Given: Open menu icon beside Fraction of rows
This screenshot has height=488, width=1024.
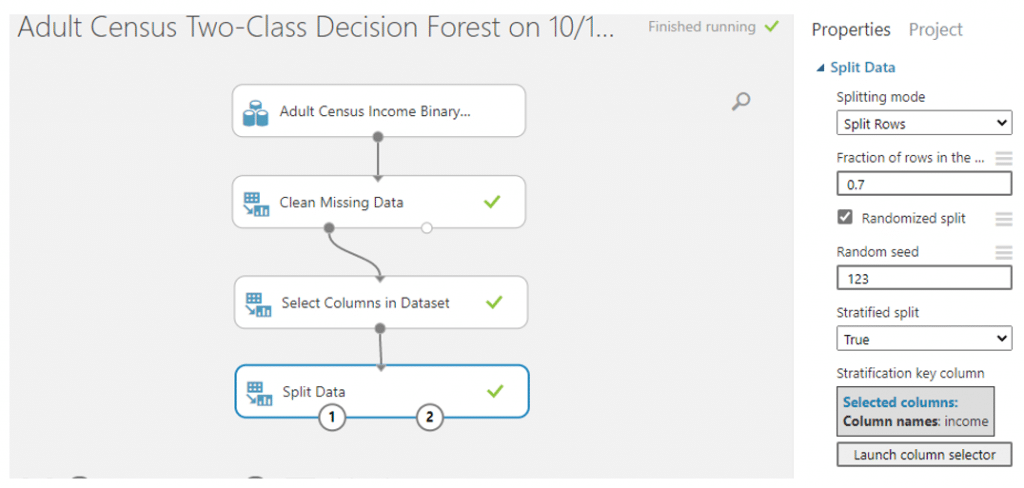Looking at the screenshot, I should [x=1003, y=158].
